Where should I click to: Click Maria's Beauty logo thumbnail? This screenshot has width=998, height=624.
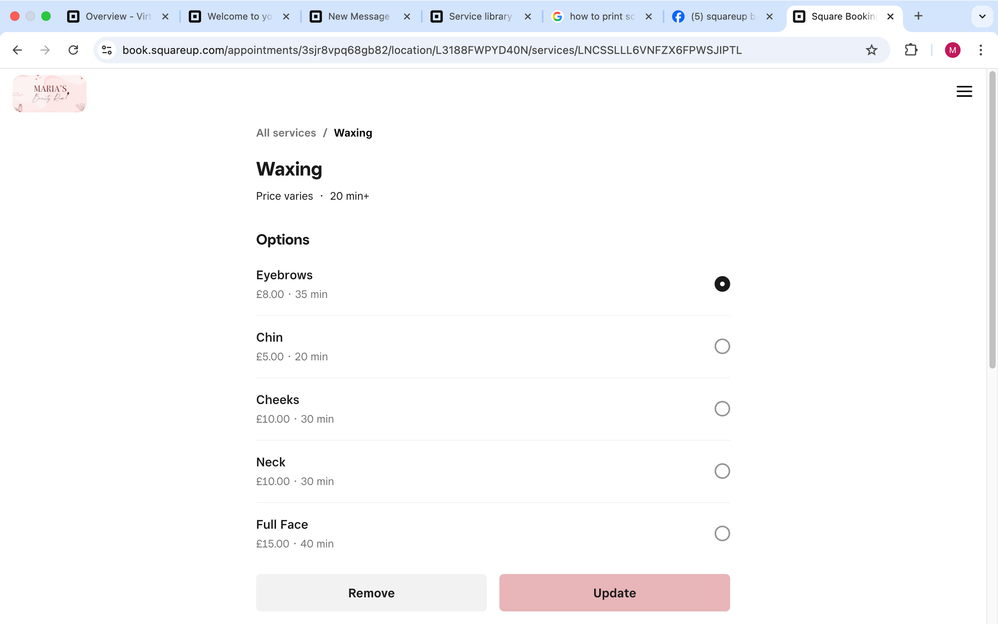click(x=50, y=94)
